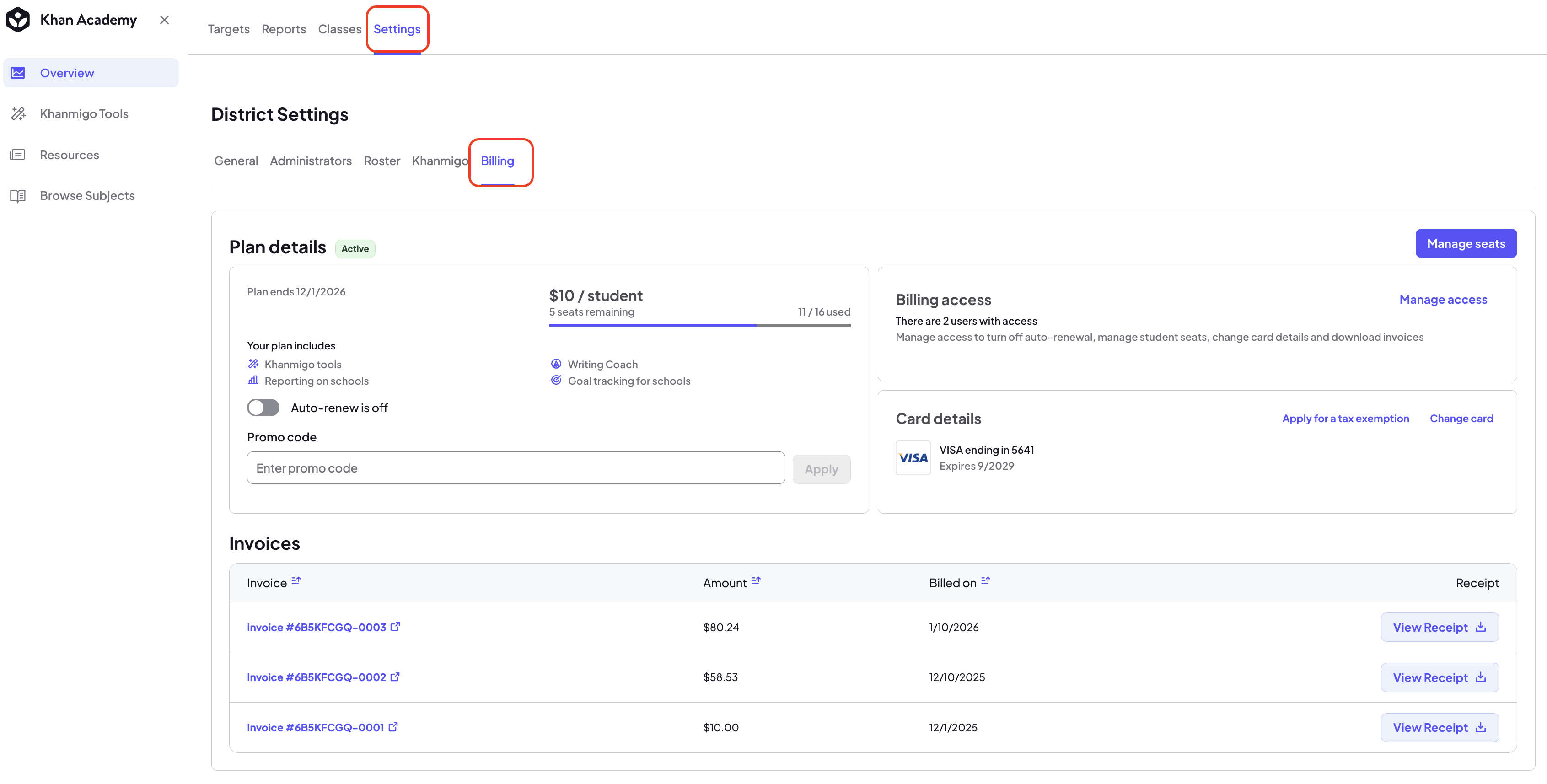Click external link icon for Invoice #6B5KFCGQ-0003
Image resolution: width=1547 pixels, height=784 pixels.
coord(395,626)
